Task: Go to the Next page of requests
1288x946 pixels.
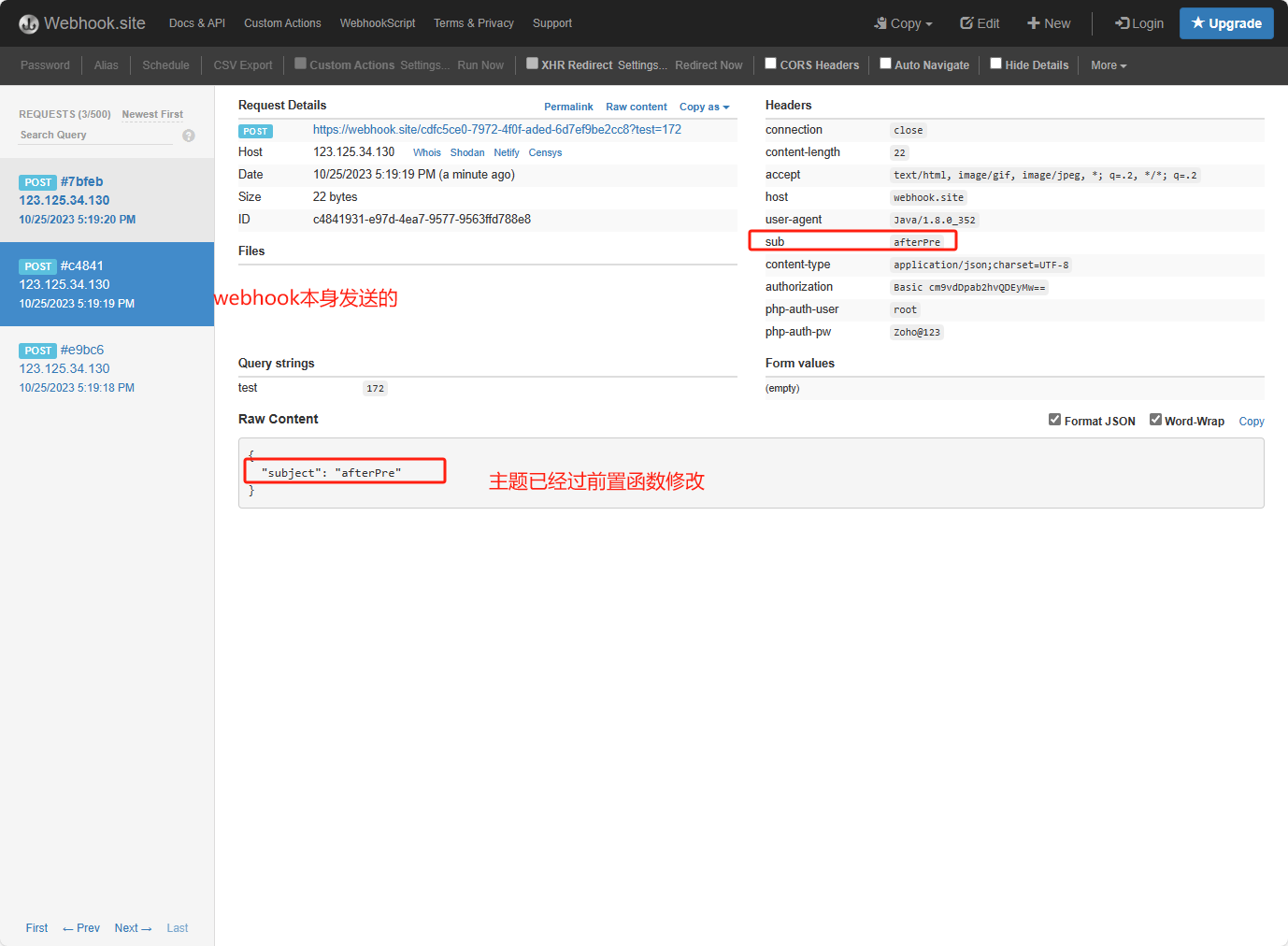Action: tap(133, 928)
